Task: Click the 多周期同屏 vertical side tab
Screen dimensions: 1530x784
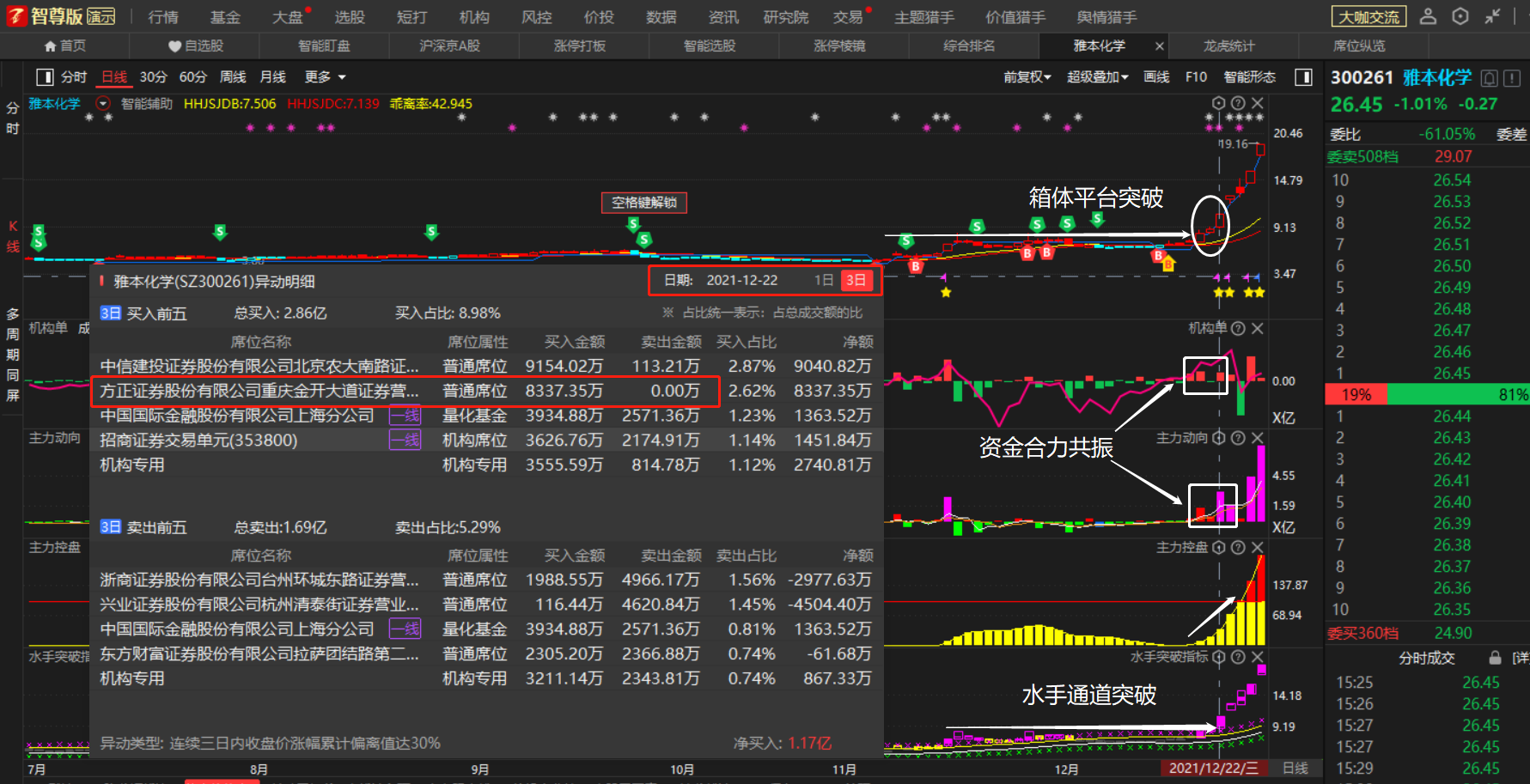Action: point(12,355)
